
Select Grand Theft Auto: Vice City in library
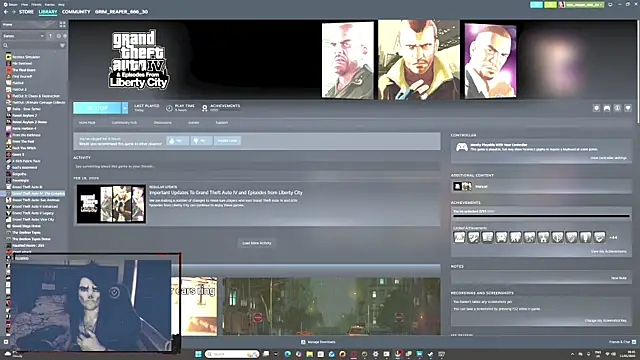click(33, 220)
